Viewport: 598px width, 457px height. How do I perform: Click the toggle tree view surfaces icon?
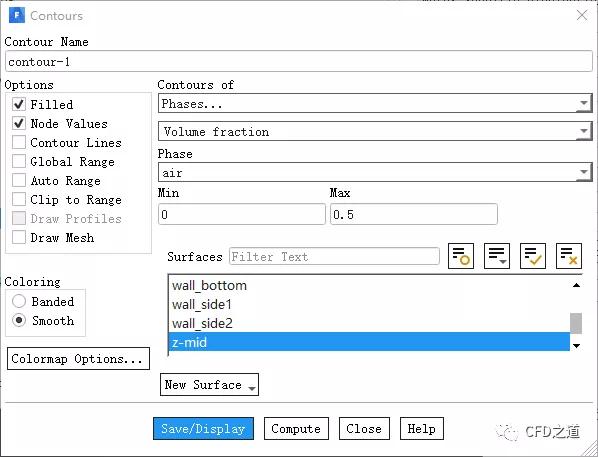point(461,256)
